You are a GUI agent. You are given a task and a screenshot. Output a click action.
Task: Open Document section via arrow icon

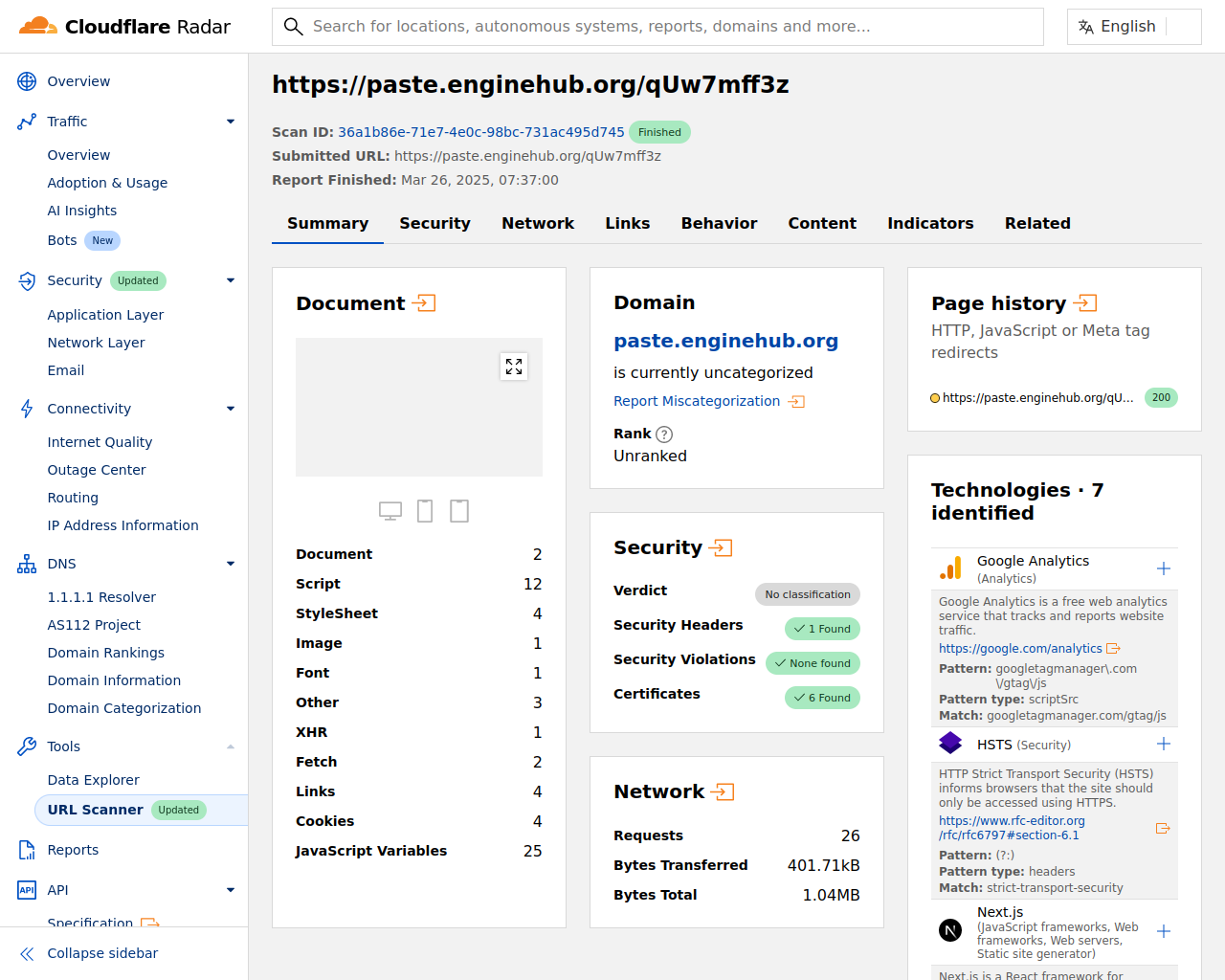tap(424, 303)
